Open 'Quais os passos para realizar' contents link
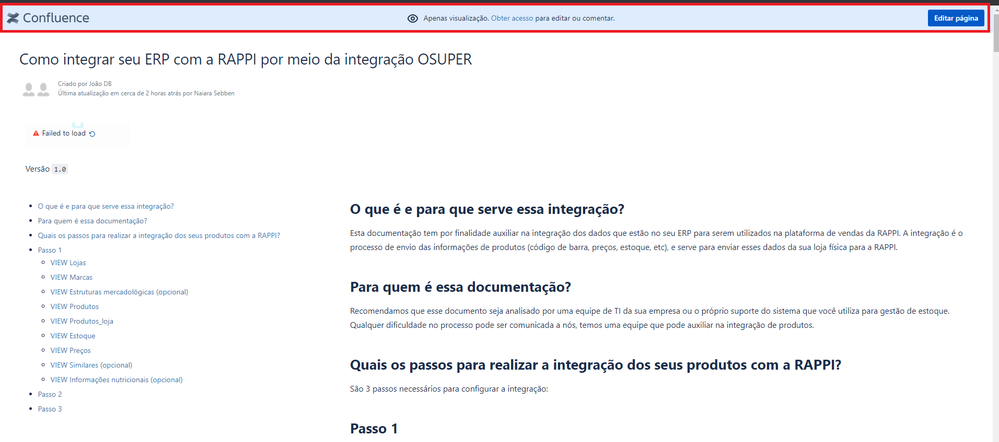The image size is (999, 442). 159,235
